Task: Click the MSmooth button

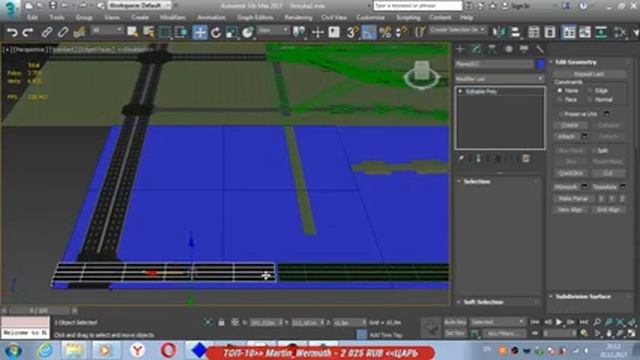Action: click(x=567, y=187)
